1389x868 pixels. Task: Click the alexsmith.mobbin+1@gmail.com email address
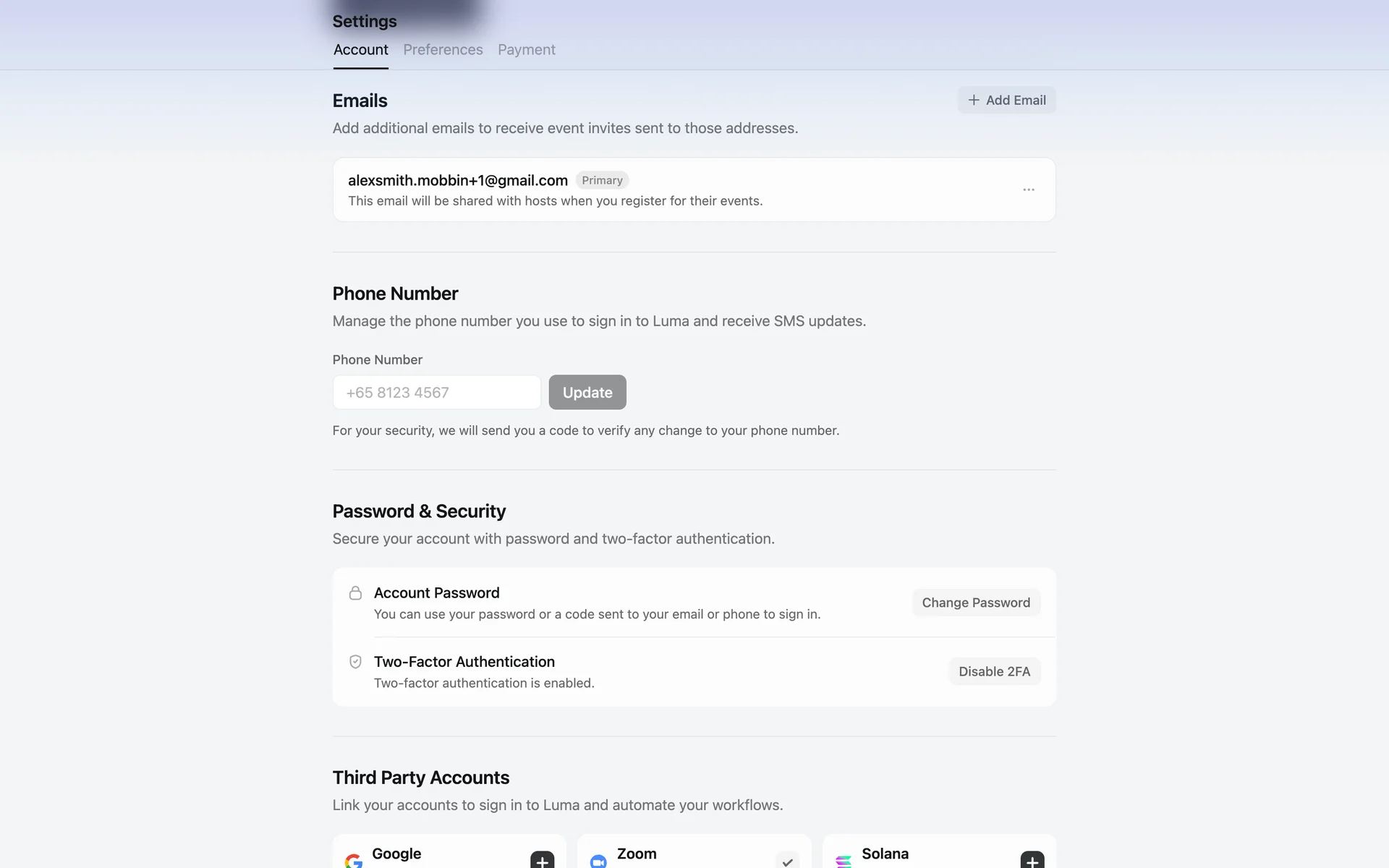click(x=457, y=180)
